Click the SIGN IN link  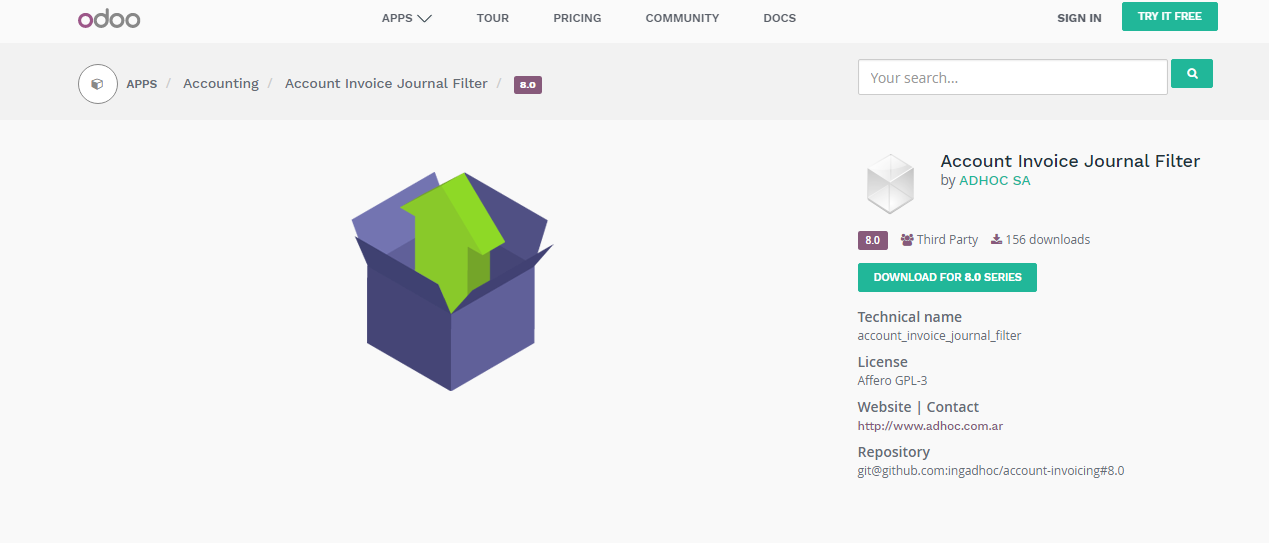[1079, 18]
